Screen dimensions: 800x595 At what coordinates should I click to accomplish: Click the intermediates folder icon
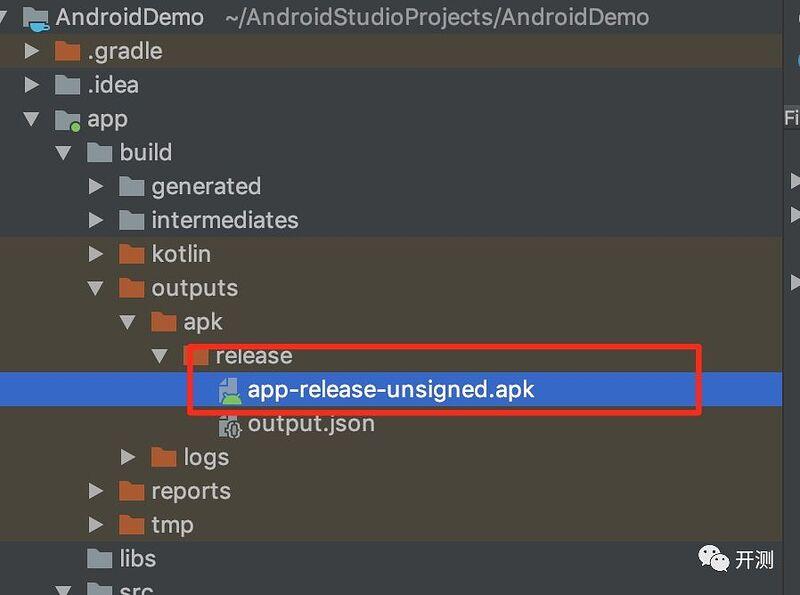click(131, 220)
